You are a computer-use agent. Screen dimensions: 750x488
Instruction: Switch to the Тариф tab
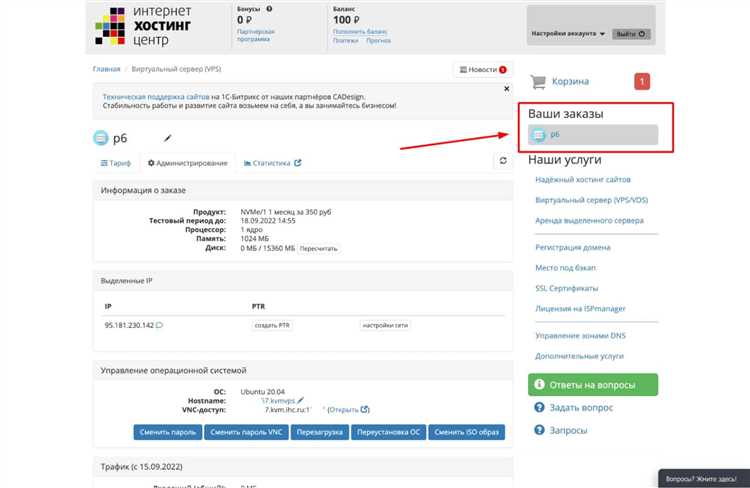coord(115,163)
